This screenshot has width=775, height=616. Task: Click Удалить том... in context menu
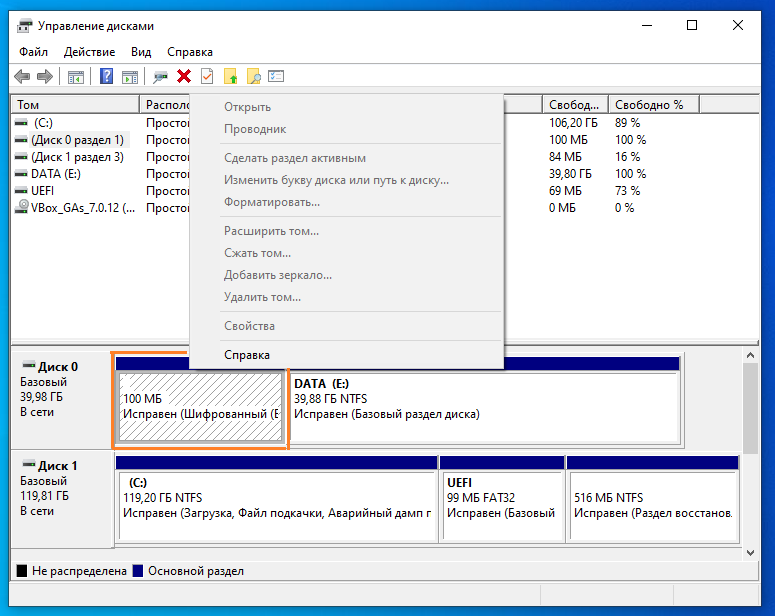pyautogui.click(x=346, y=297)
